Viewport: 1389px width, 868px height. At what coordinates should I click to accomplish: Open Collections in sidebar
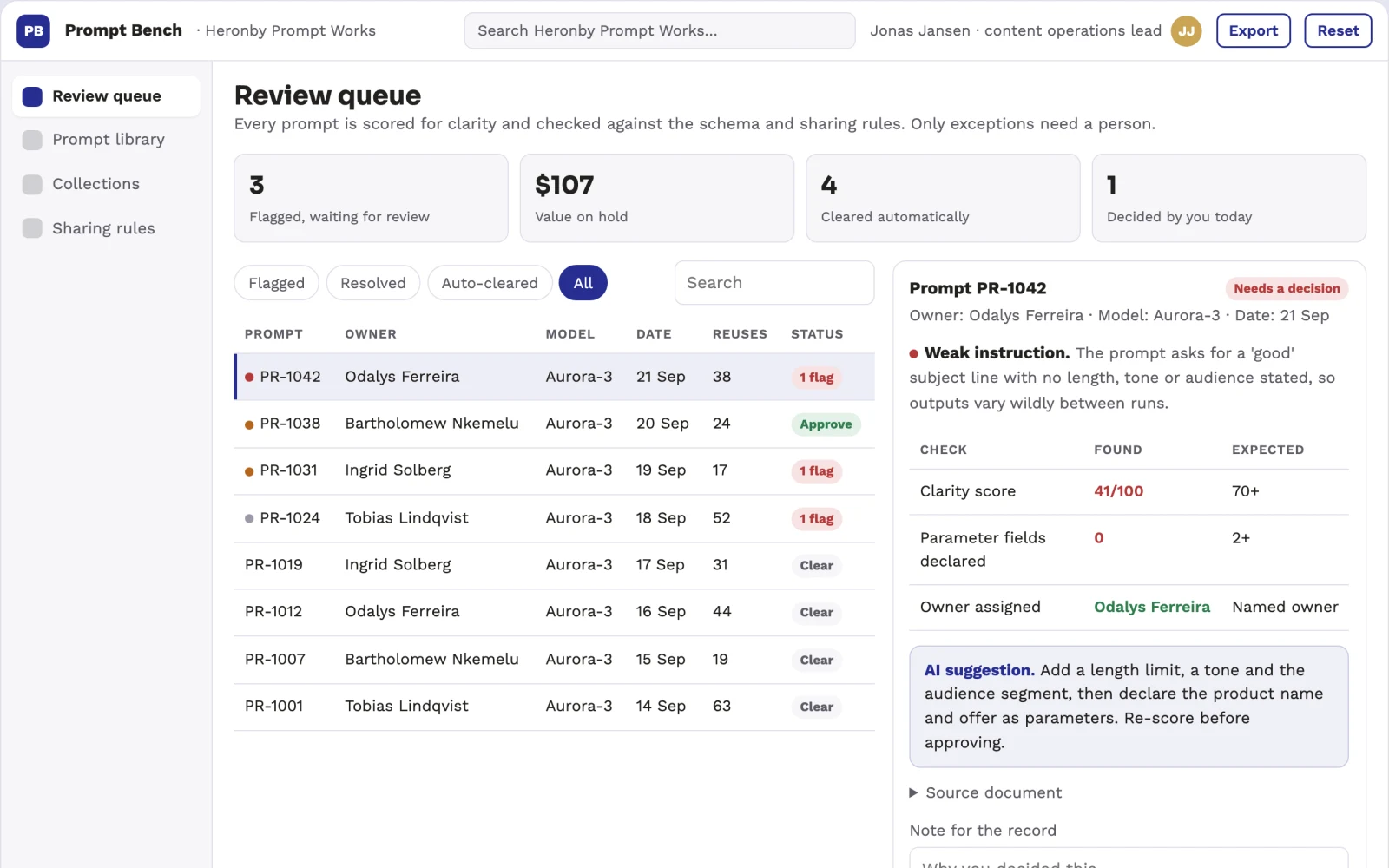click(x=107, y=184)
